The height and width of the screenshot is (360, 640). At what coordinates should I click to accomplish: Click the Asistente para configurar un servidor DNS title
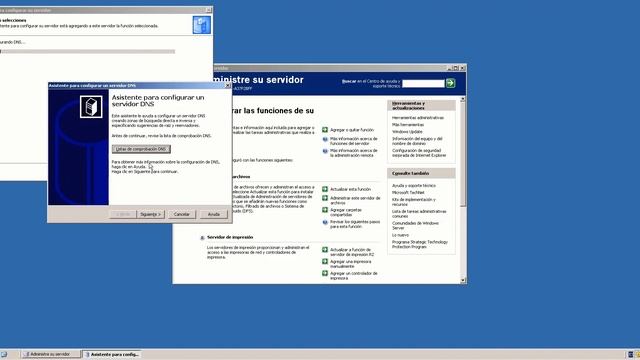tap(158, 101)
